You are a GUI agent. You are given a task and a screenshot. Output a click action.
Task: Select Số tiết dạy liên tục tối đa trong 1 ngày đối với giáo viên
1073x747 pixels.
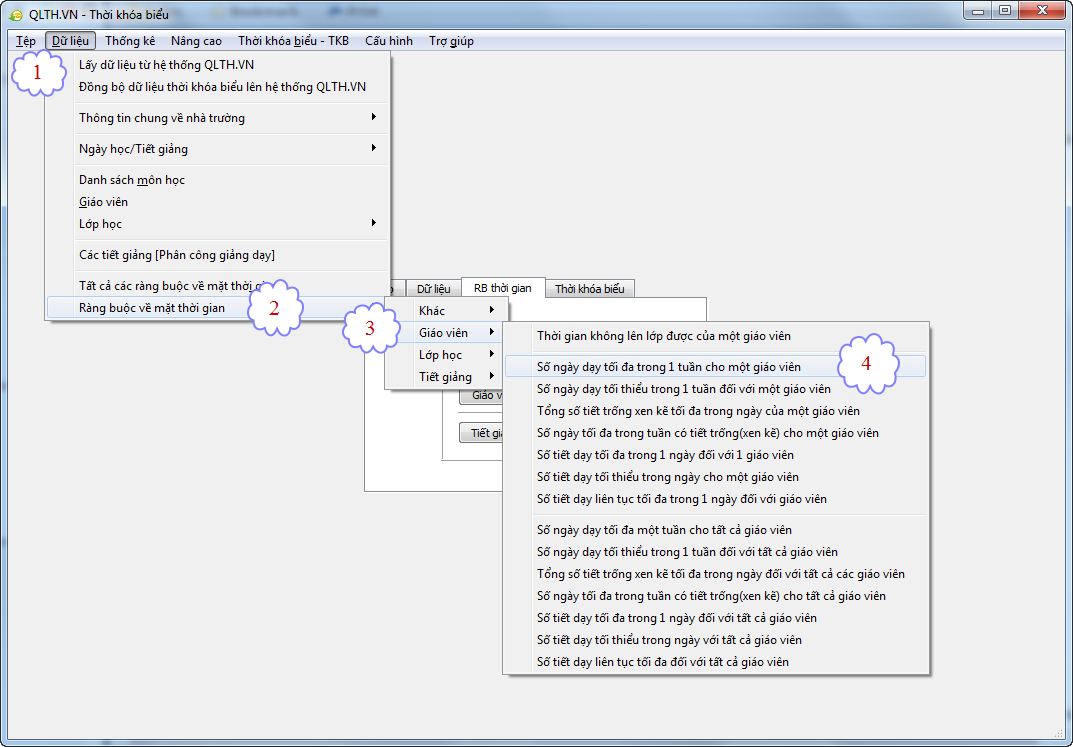[716, 499]
